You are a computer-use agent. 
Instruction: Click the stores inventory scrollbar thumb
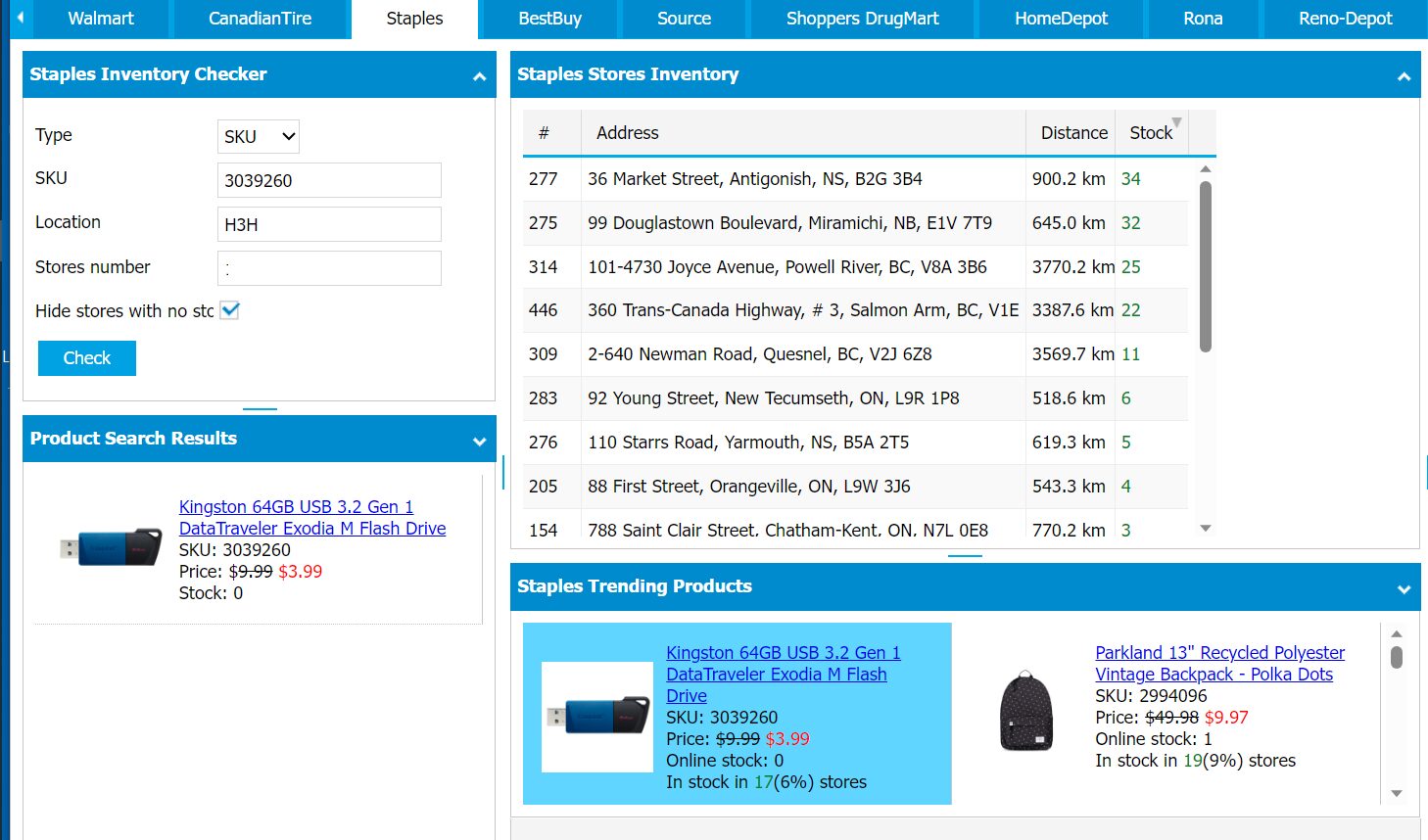click(x=1206, y=266)
